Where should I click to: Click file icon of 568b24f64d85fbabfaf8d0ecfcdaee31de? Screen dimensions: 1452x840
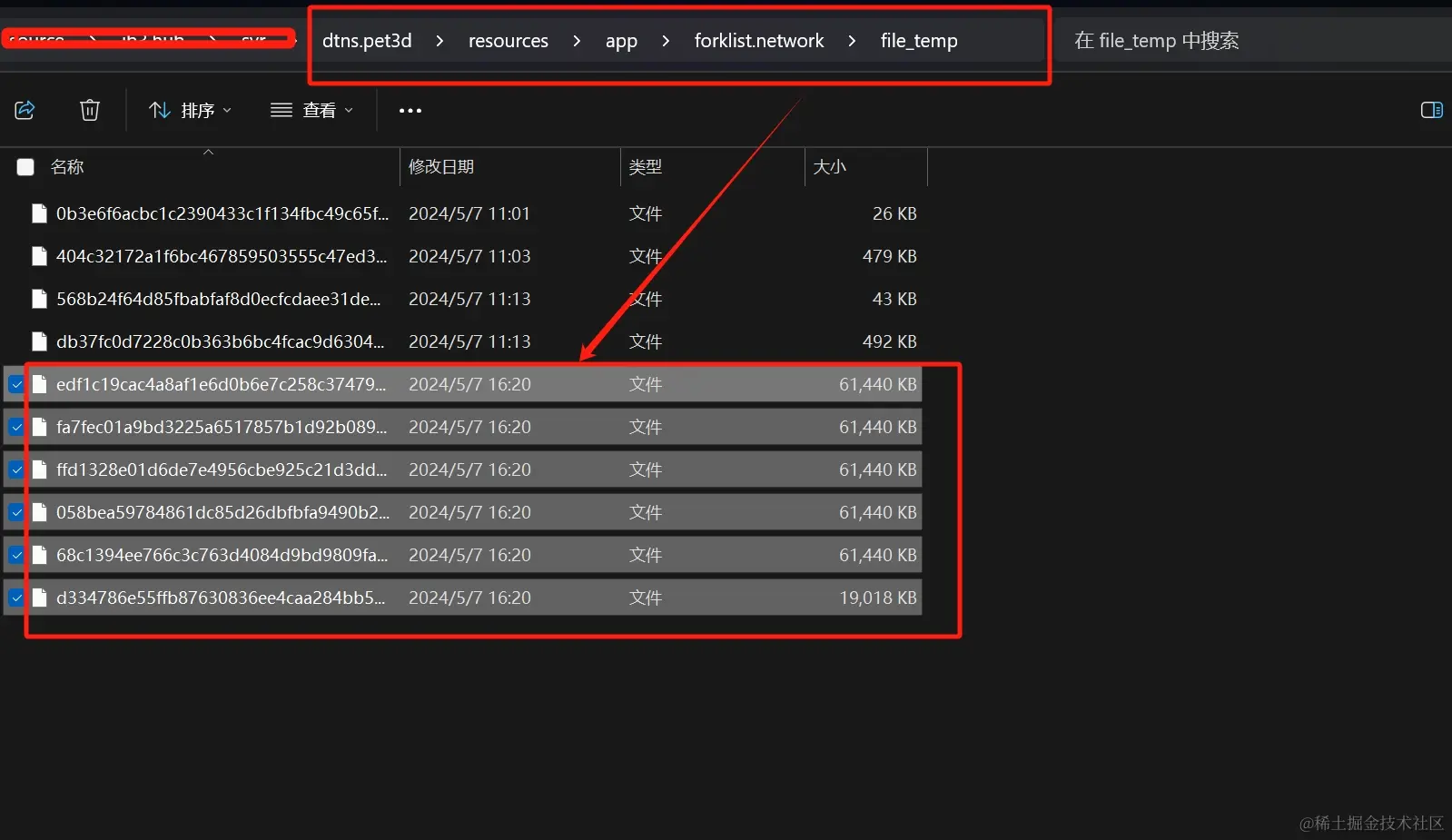click(39, 299)
